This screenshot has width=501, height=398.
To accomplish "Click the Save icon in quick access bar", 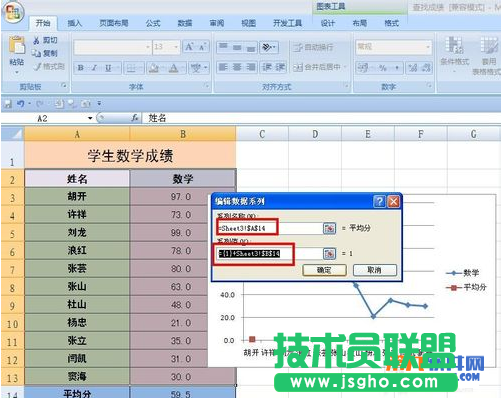I will click(x=7, y=104).
